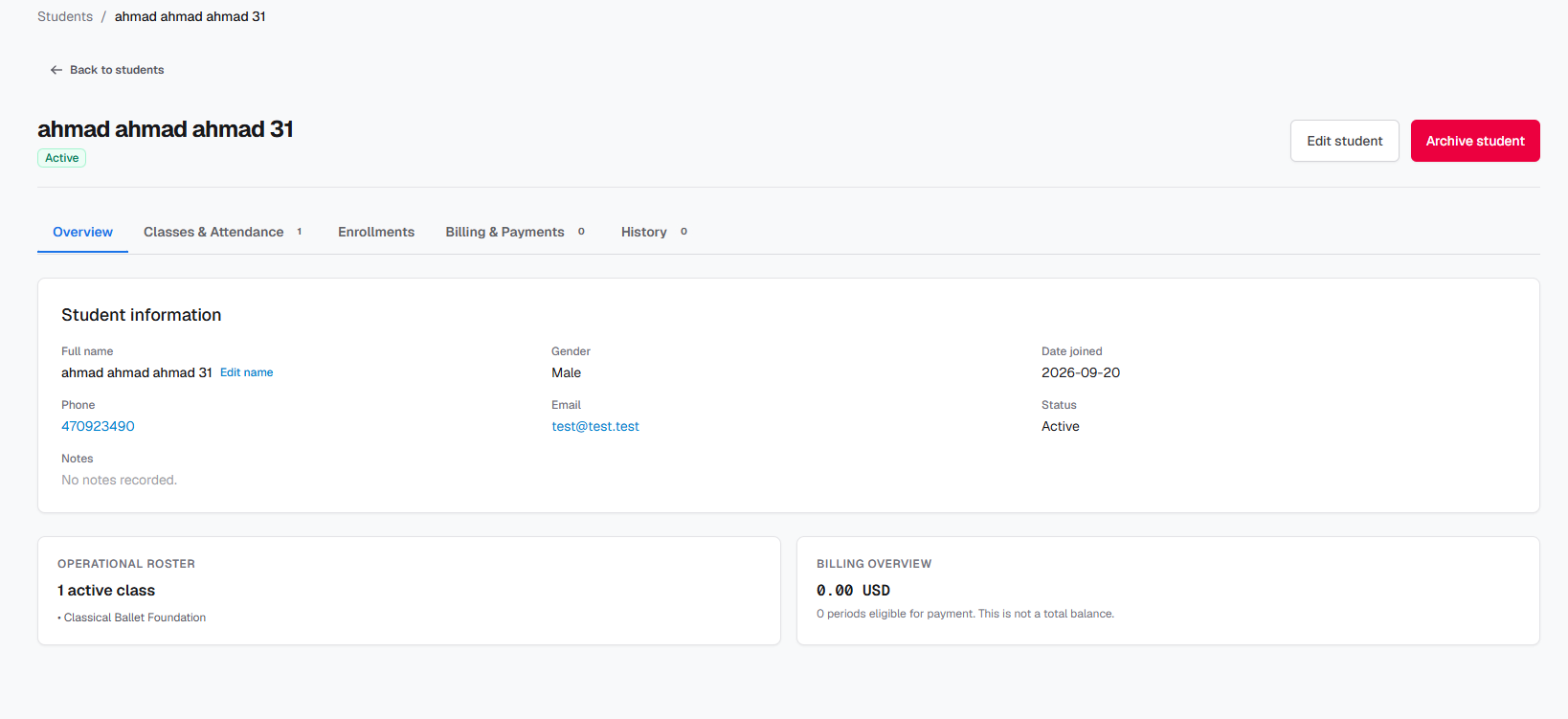Click the phone number 470923490
The width and height of the screenshot is (1568, 719).
point(98,426)
